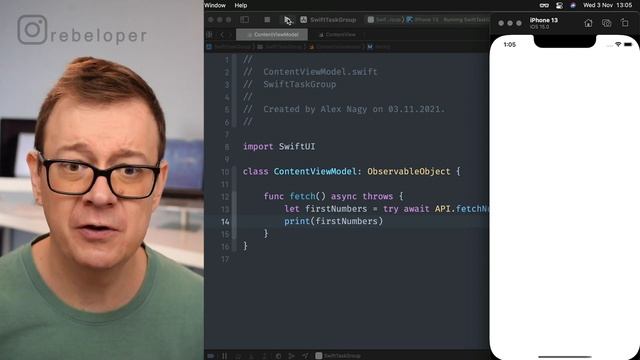This screenshot has width=640, height=360.
Task: Open the Window menu
Action: tap(215, 5)
